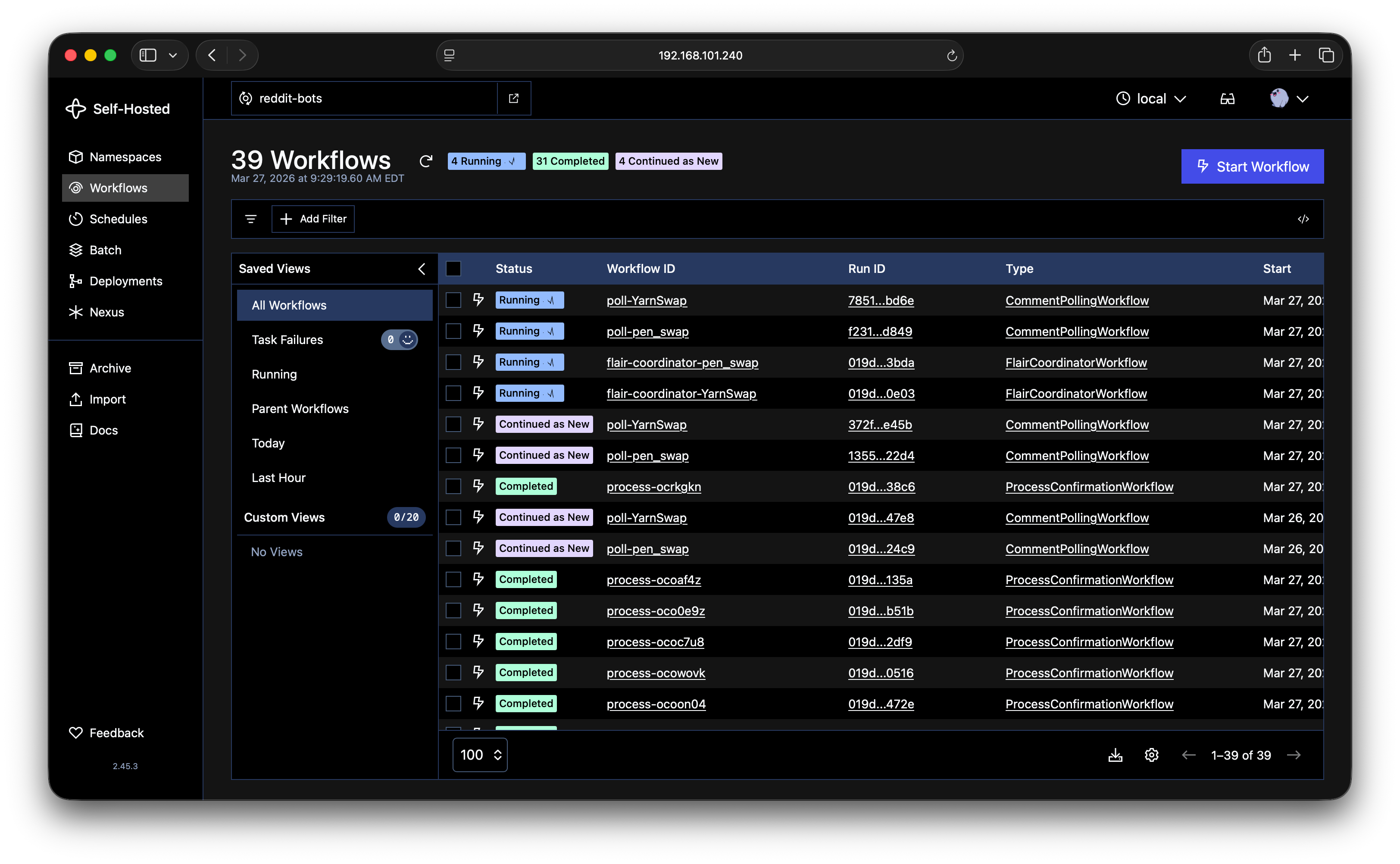
Task: Select all workflows via header checkbox
Action: point(453,269)
